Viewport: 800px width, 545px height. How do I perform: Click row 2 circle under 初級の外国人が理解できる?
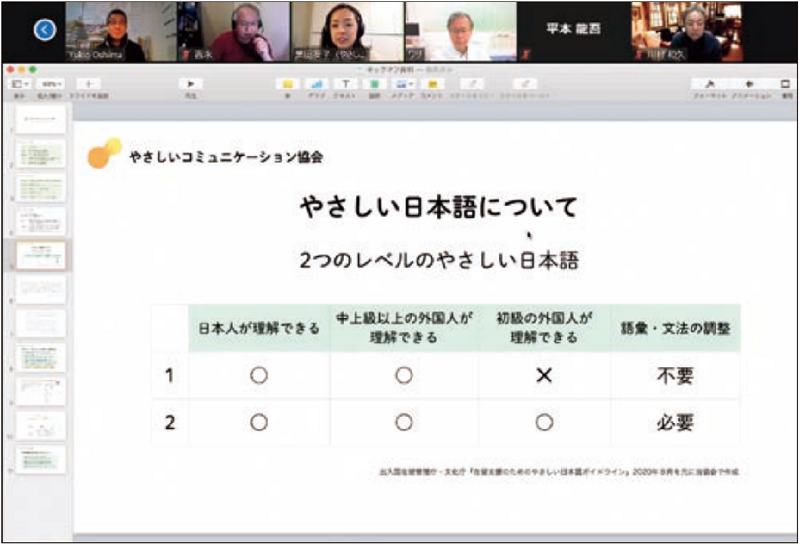pyautogui.click(x=544, y=423)
